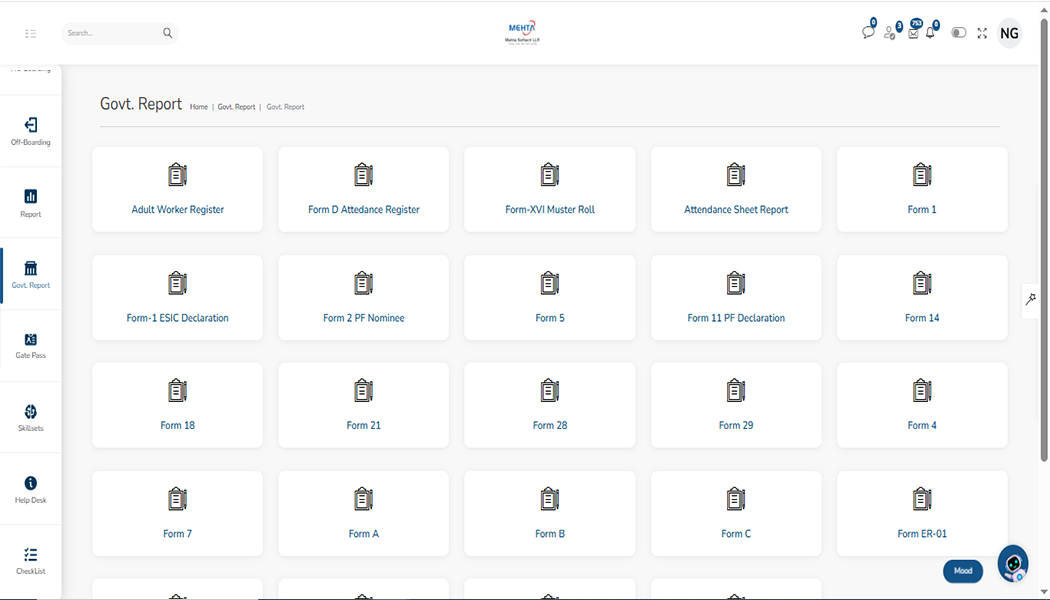1050x600 pixels.
Task: Open Off-Boarding in the sidebar
Action: [x=31, y=131]
